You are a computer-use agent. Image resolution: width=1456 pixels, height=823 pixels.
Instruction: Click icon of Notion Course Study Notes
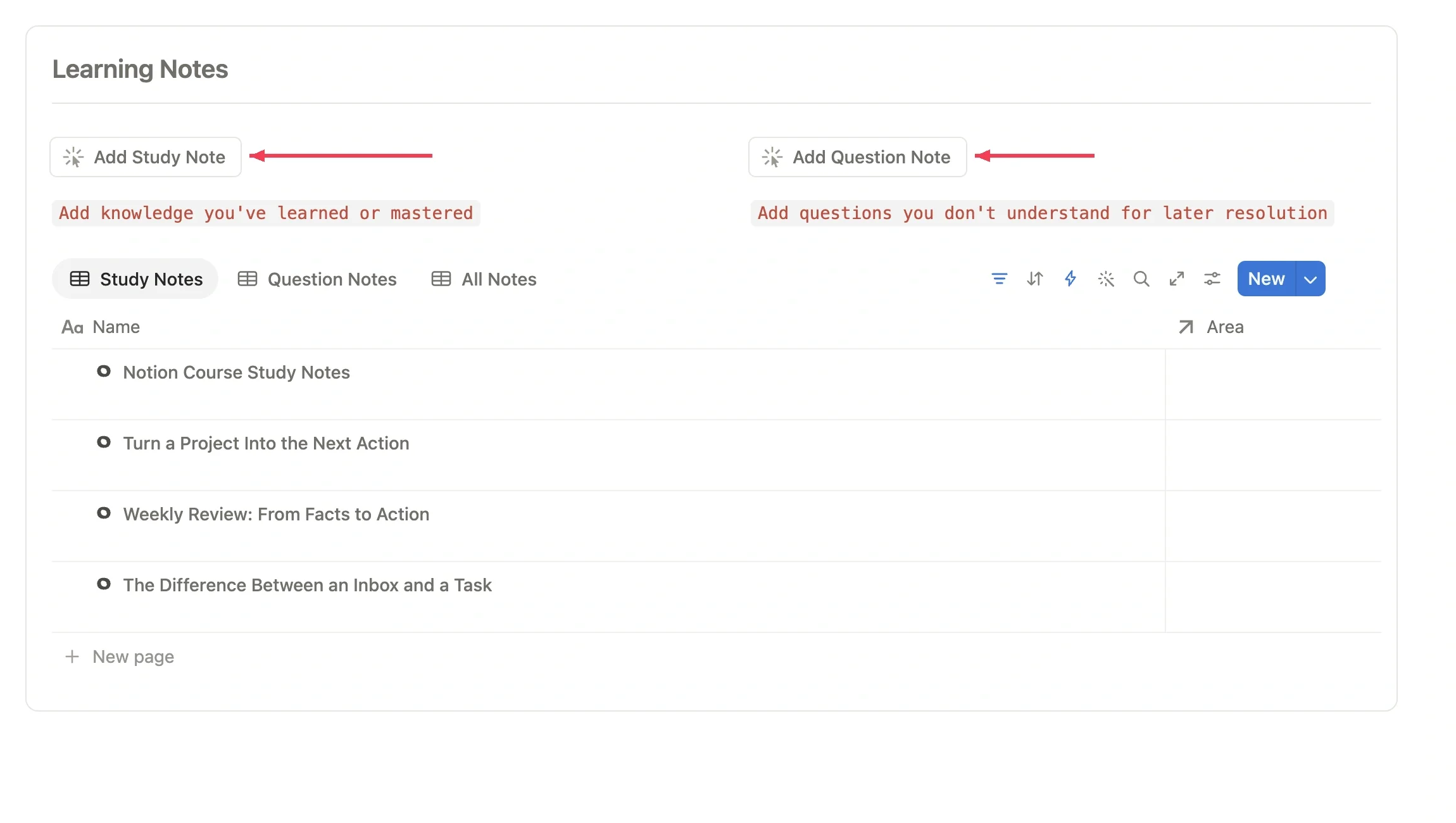[x=104, y=372]
